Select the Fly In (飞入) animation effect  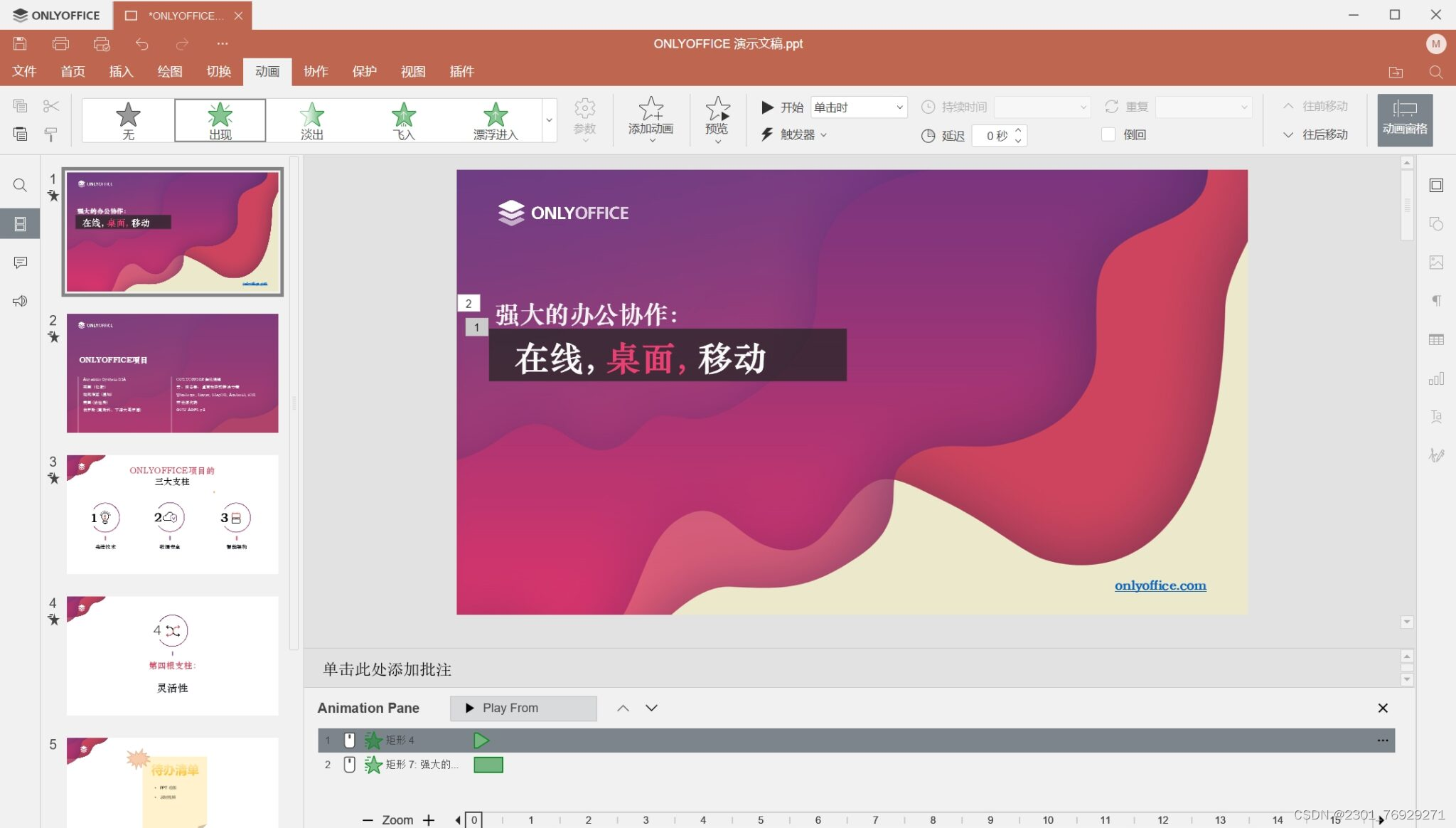[403, 120]
